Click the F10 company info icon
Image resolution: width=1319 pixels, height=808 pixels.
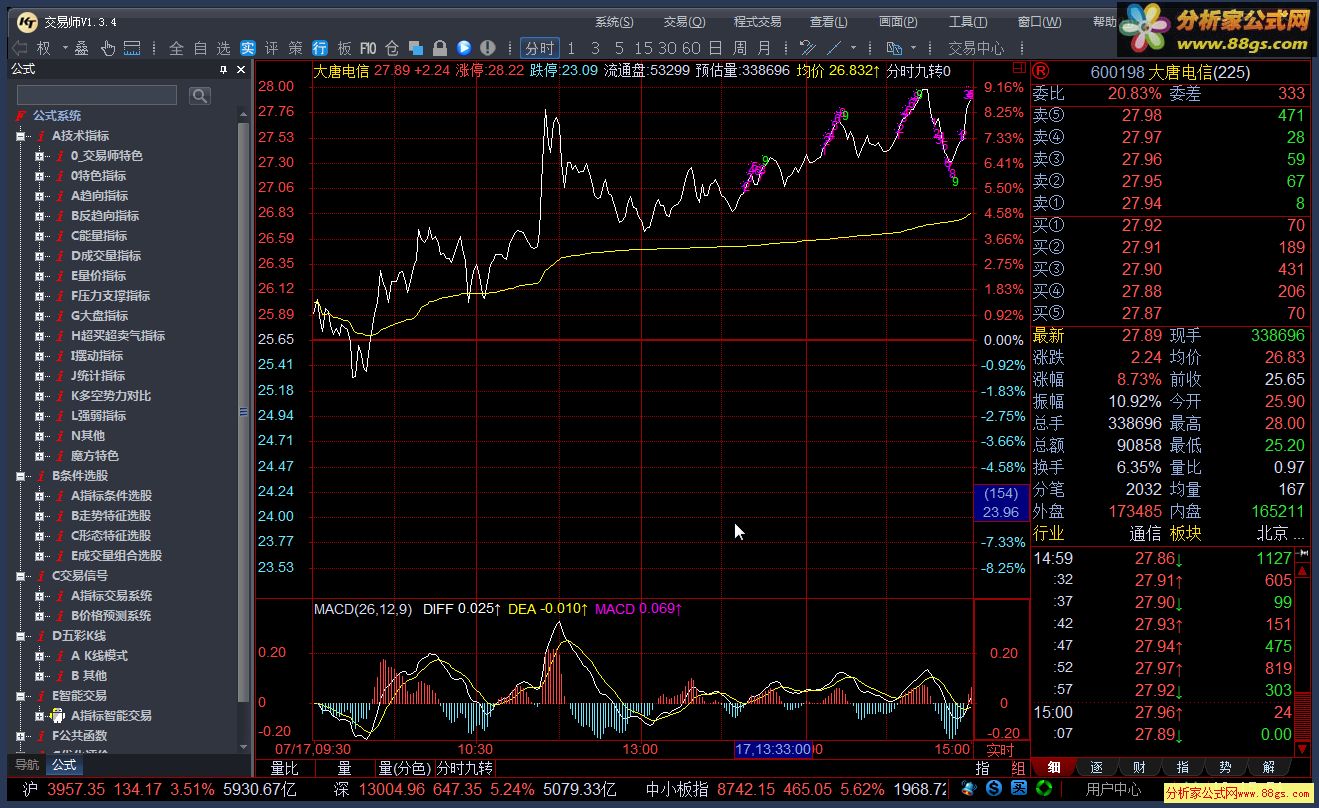click(368, 48)
